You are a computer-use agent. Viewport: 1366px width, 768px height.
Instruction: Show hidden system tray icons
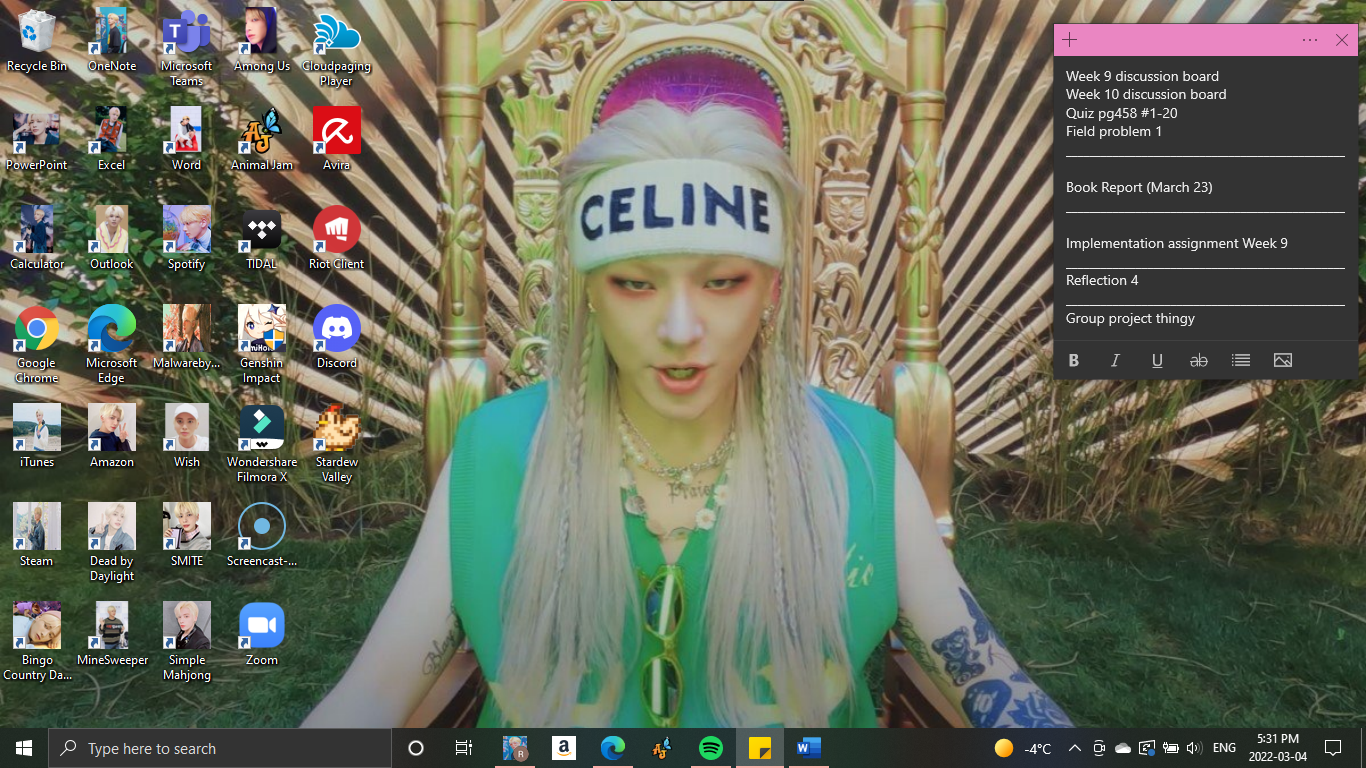pos(1074,748)
